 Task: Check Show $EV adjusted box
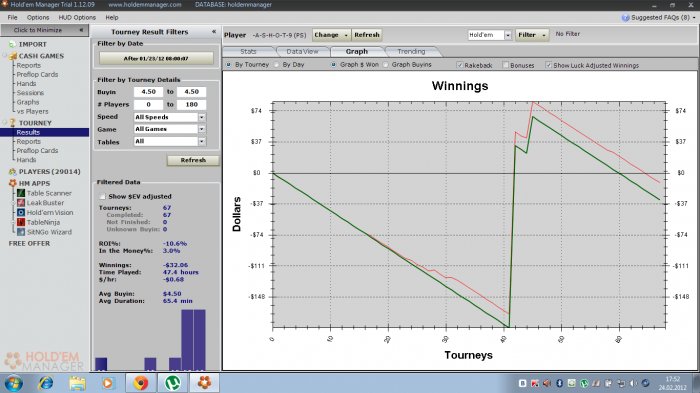[x=103, y=196]
